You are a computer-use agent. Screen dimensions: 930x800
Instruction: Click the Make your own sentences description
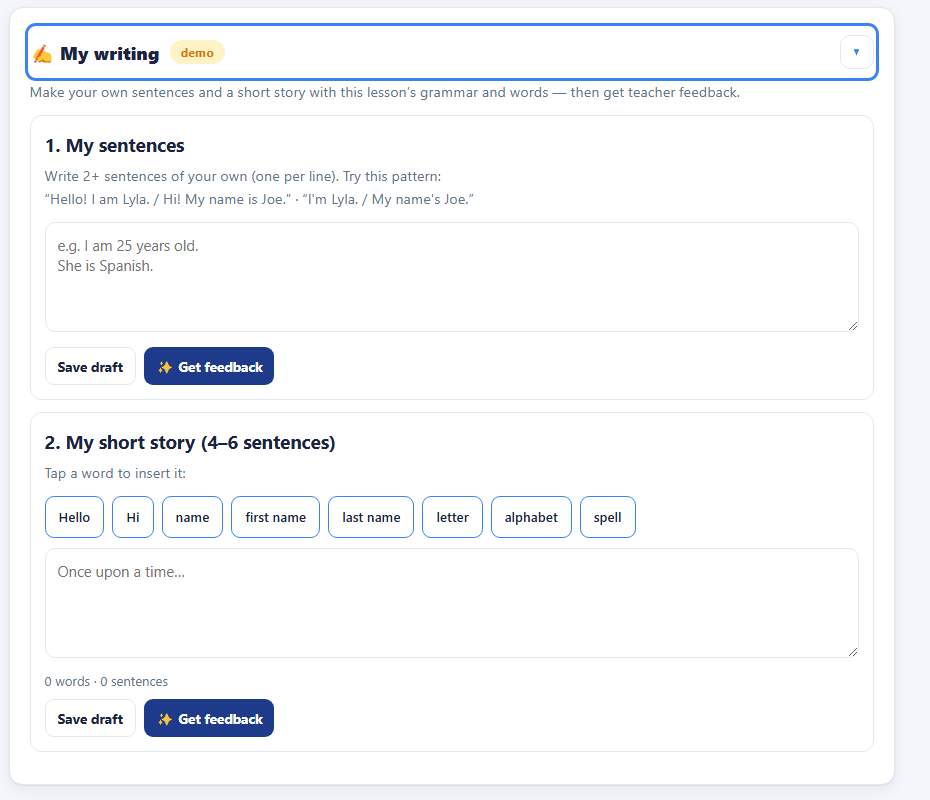tap(385, 93)
